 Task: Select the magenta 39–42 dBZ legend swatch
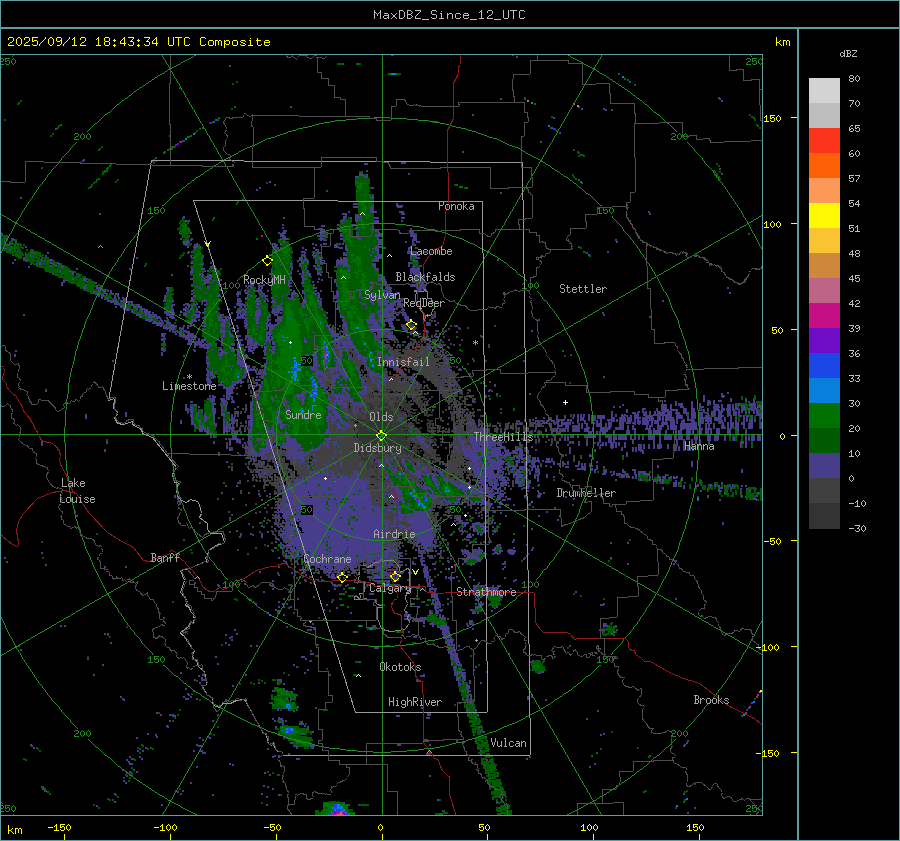(824, 316)
